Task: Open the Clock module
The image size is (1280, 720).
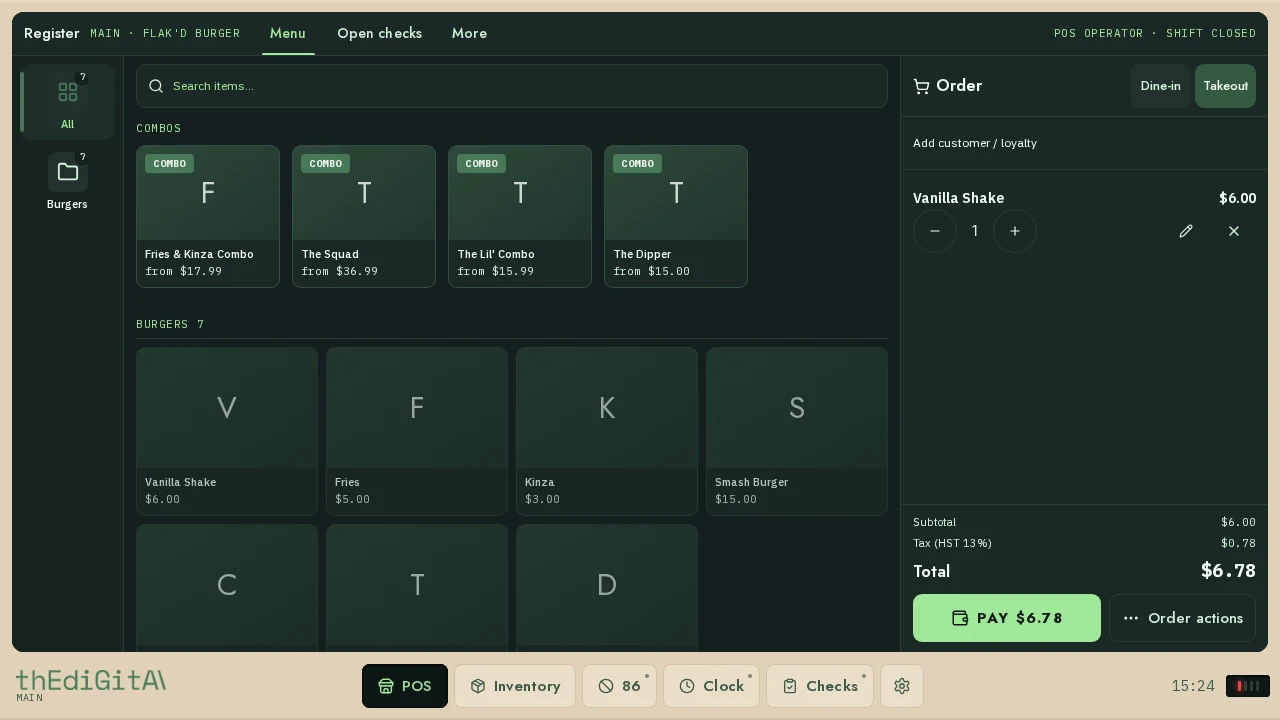Action: pos(711,686)
